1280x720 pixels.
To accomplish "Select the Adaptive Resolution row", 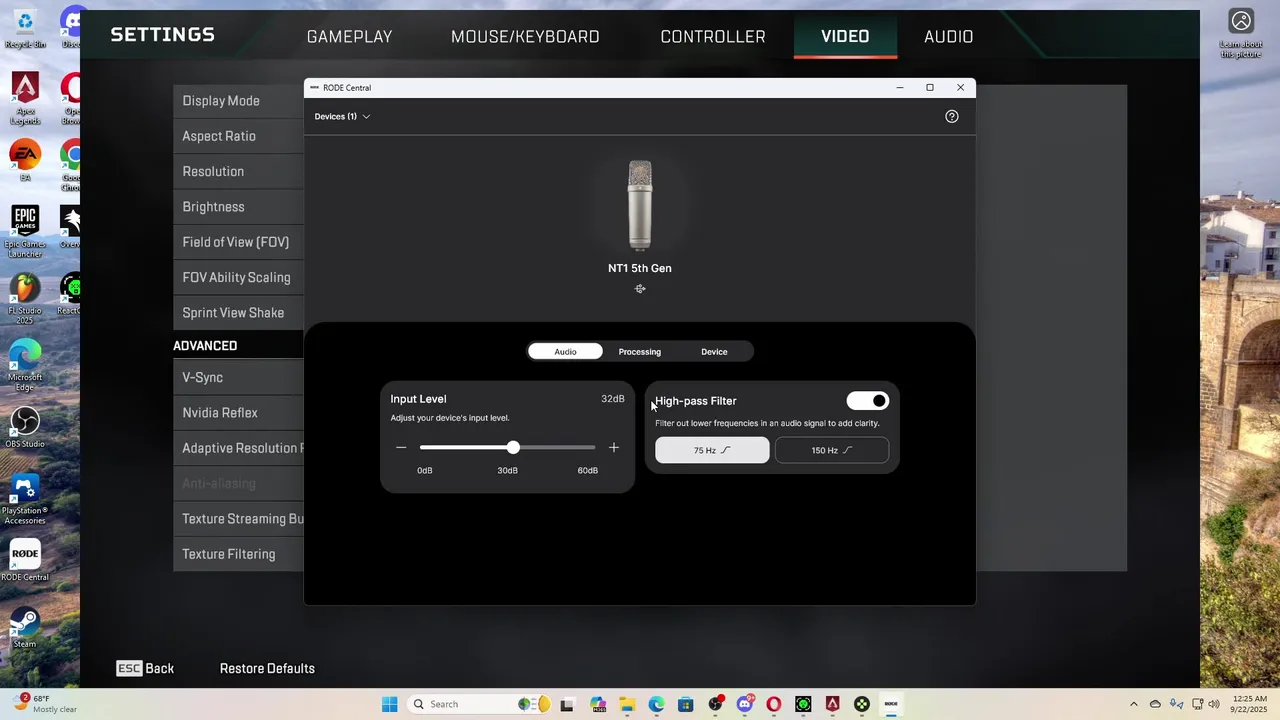I will 238,448.
